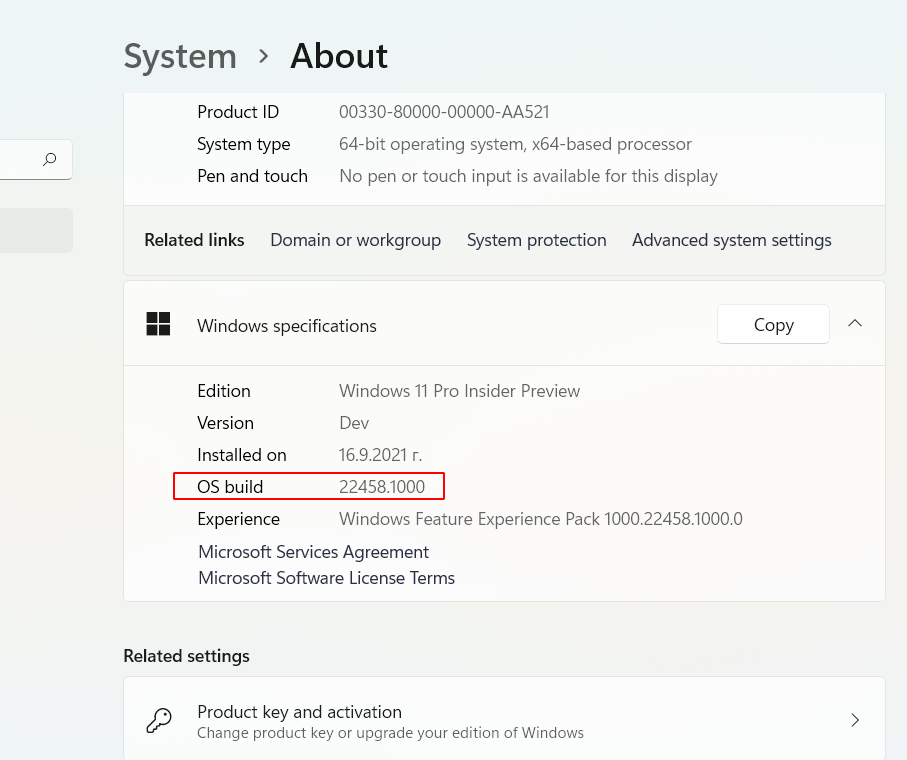Screen dimensions: 907x760
Task: Select the Installed on date 16.9.2021
Action: pos(381,455)
